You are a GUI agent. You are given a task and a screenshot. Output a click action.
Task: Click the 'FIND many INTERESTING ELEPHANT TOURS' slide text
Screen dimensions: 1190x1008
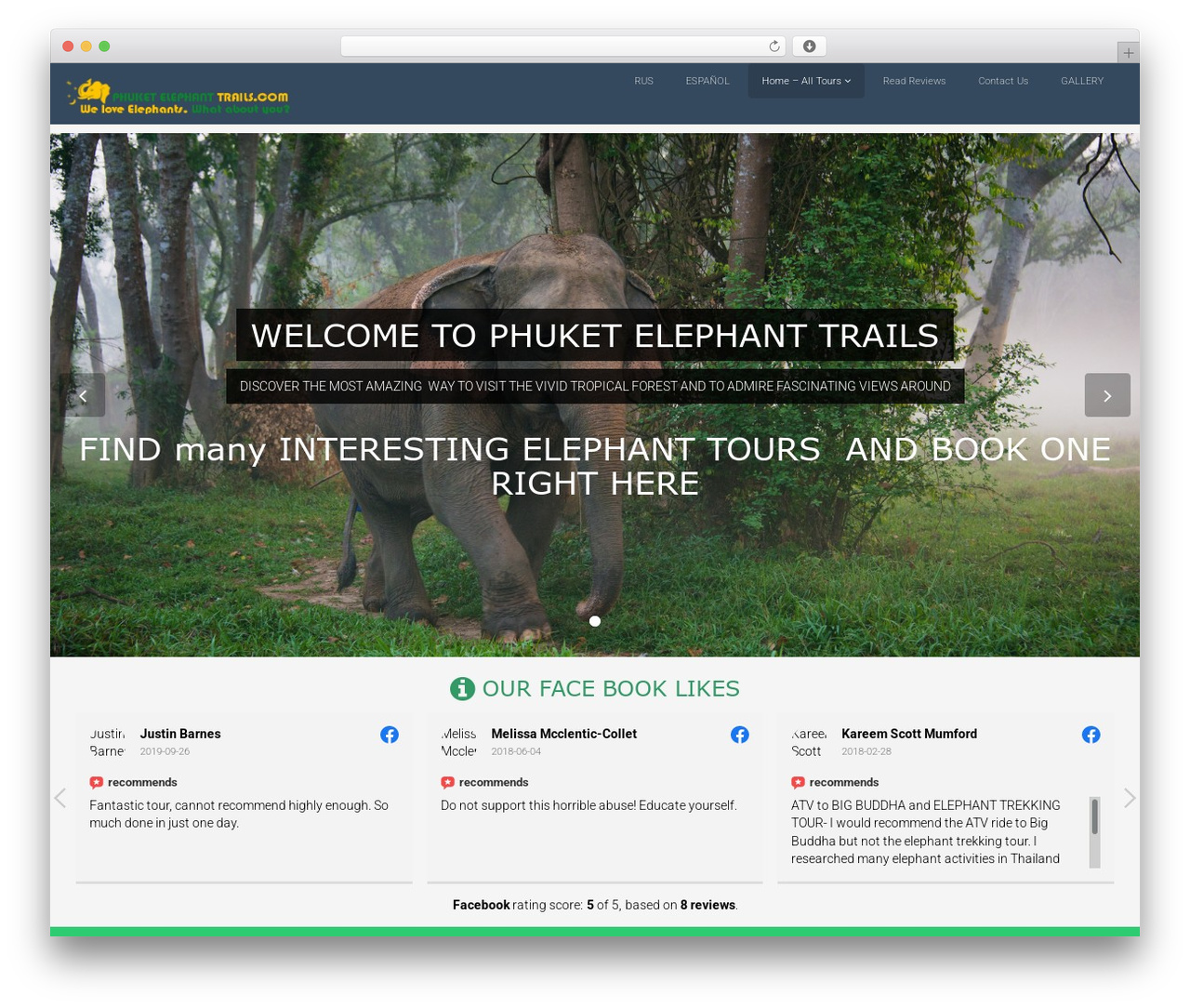(595, 466)
